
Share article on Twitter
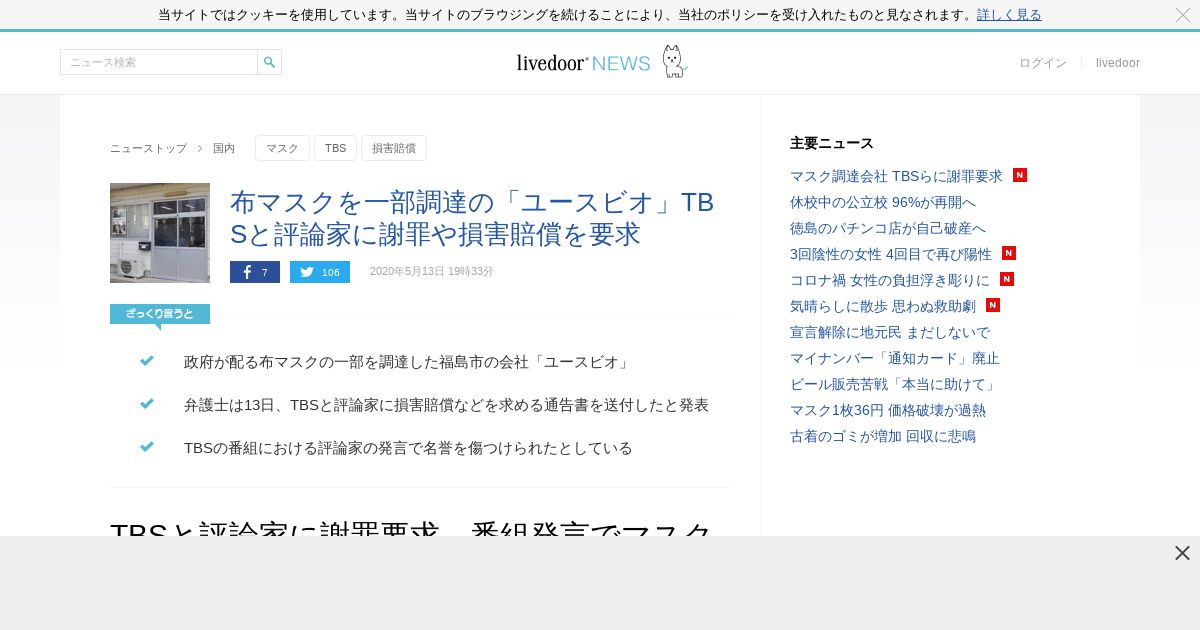pos(320,272)
